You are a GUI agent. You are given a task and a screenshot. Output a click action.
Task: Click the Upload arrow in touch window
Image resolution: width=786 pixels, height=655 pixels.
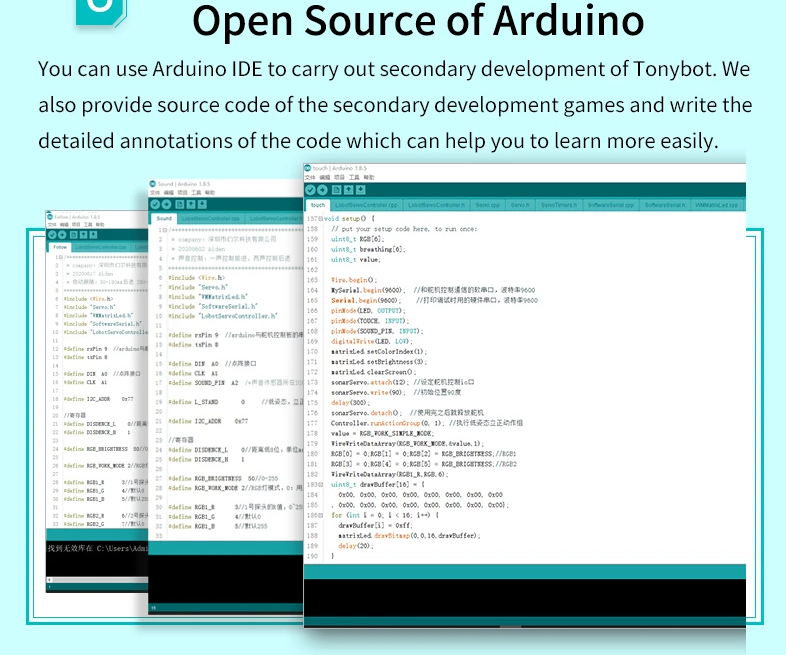322,190
